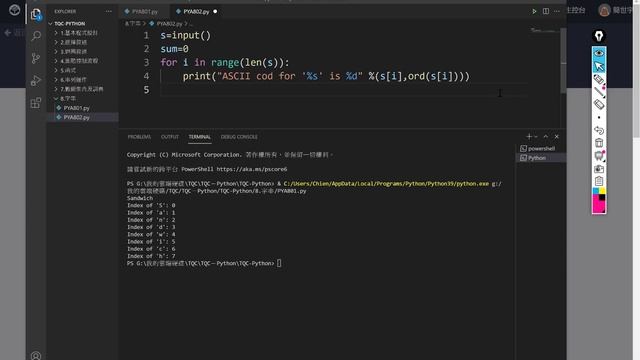The height and width of the screenshot is (360, 640).
Task: Open the Explorer view in activity bar
Action: click(36, 15)
